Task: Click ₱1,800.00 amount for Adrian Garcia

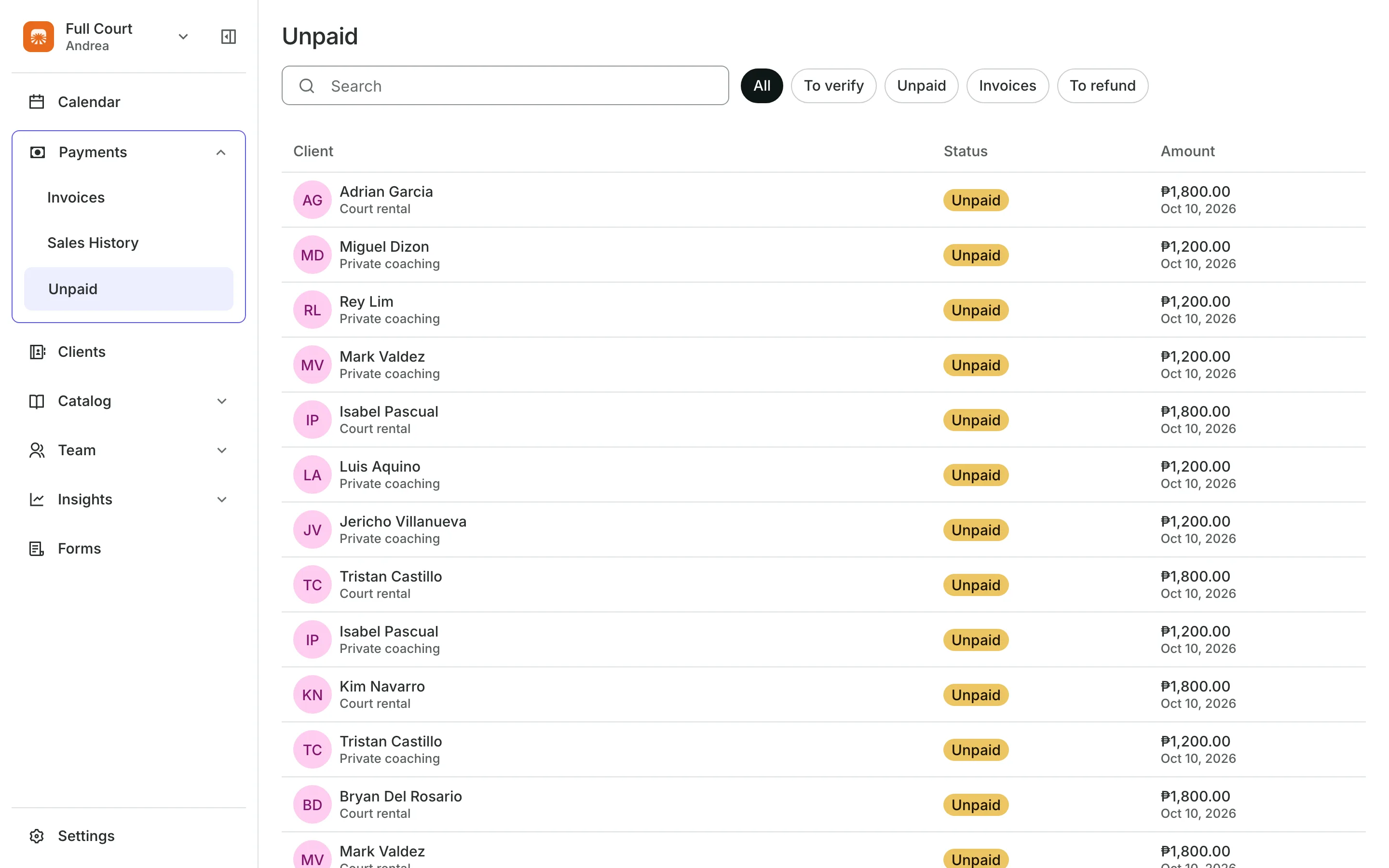Action: pyautogui.click(x=1195, y=192)
